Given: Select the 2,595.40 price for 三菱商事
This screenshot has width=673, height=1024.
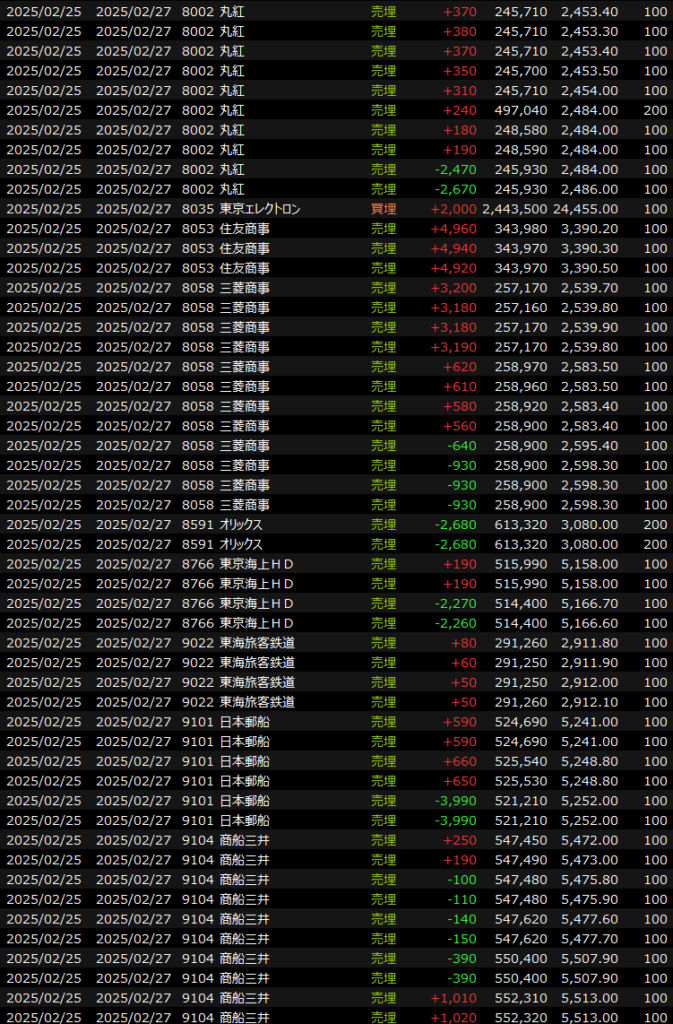Looking at the screenshot, I should pos(589,446).
